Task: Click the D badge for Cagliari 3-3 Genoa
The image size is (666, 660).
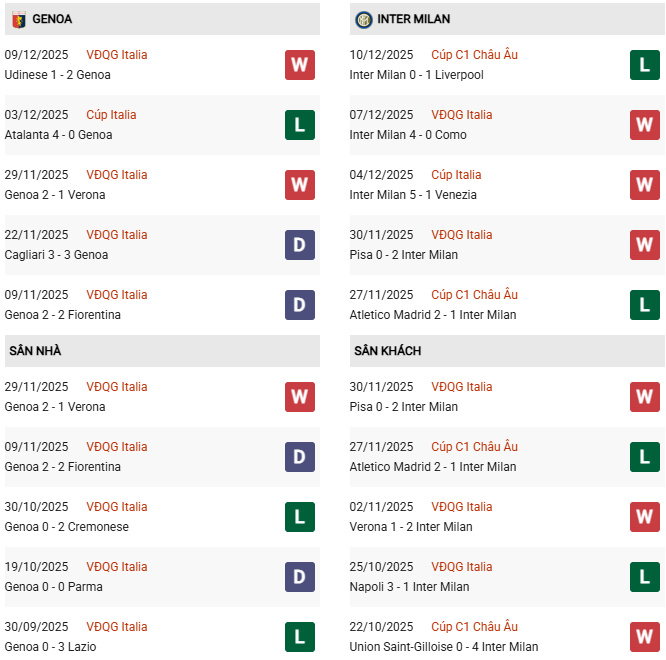Action: 299,245
